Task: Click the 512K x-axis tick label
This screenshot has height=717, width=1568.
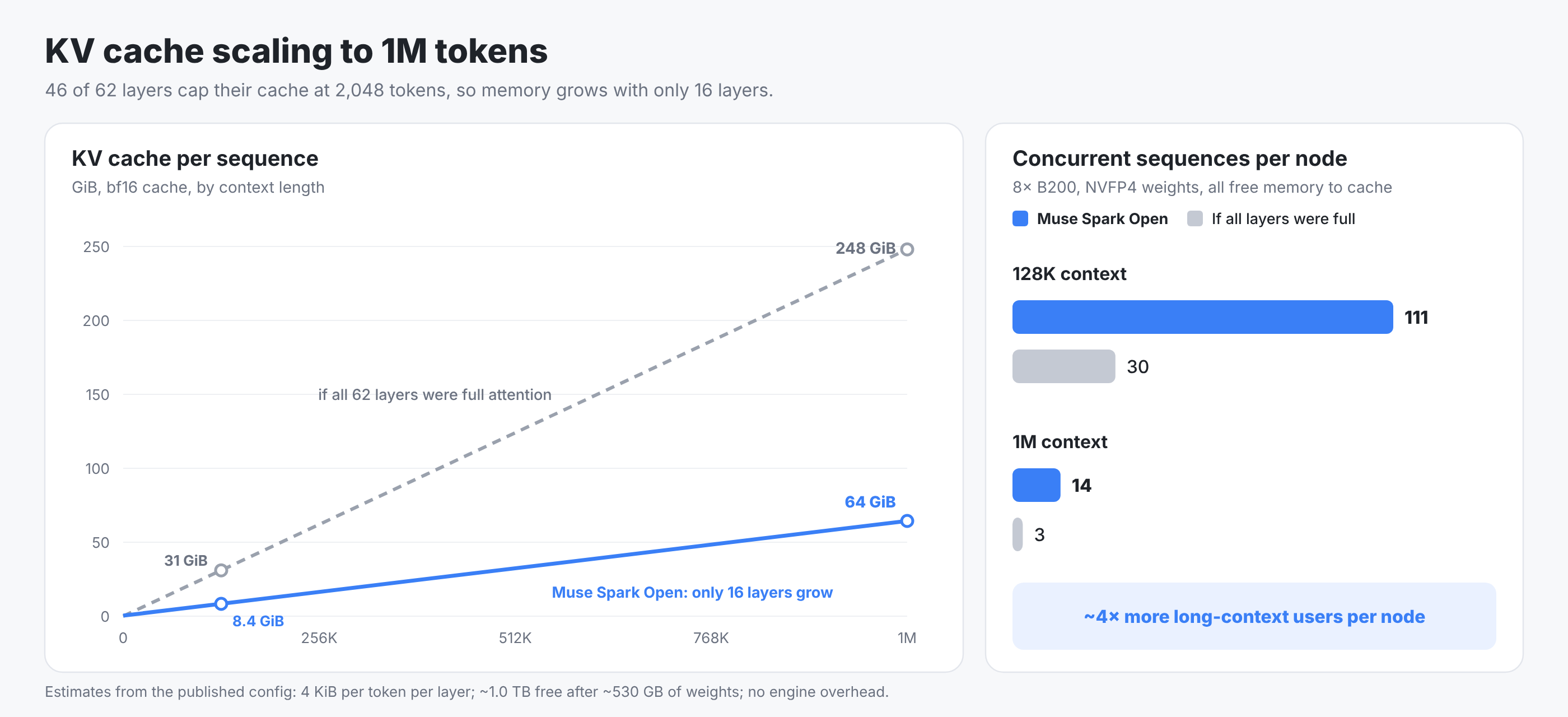Action: point(515,638)
